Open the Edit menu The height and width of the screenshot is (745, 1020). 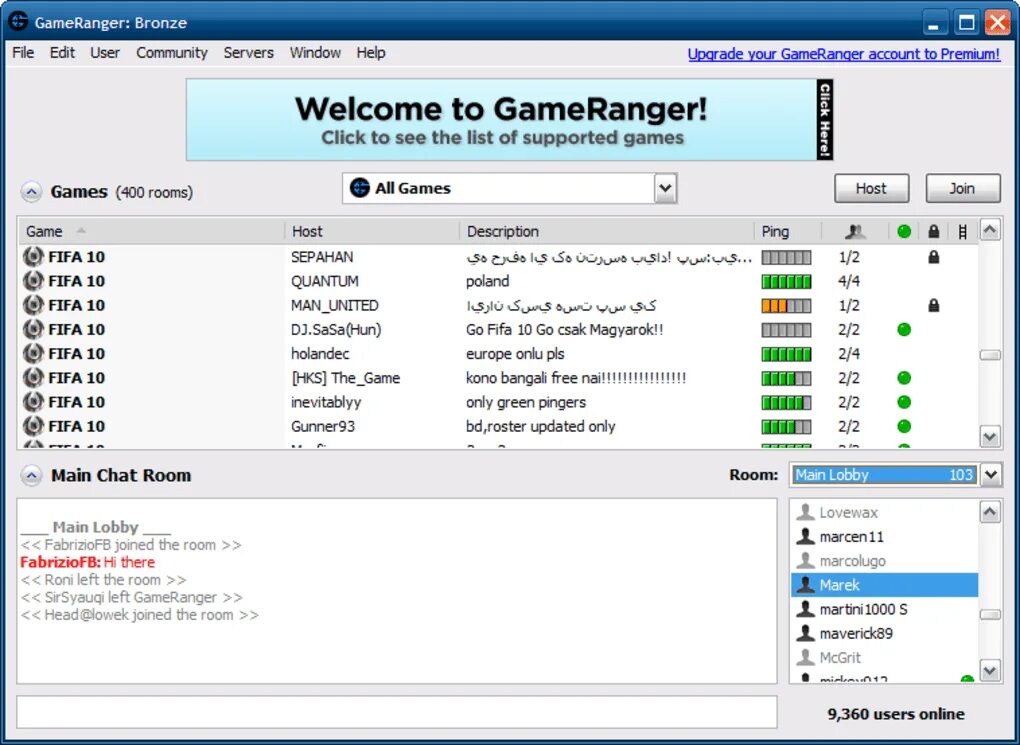[x=62, y=53]
